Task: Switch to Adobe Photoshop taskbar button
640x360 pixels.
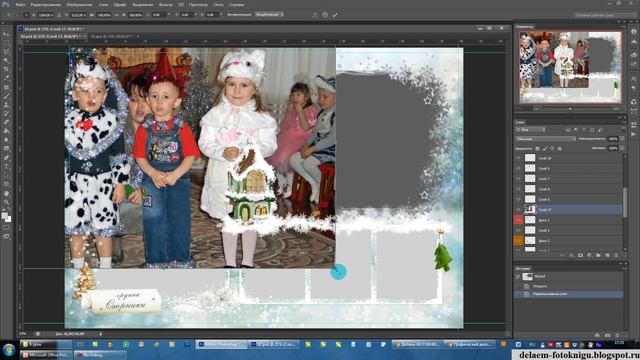Action: point(221,344)
